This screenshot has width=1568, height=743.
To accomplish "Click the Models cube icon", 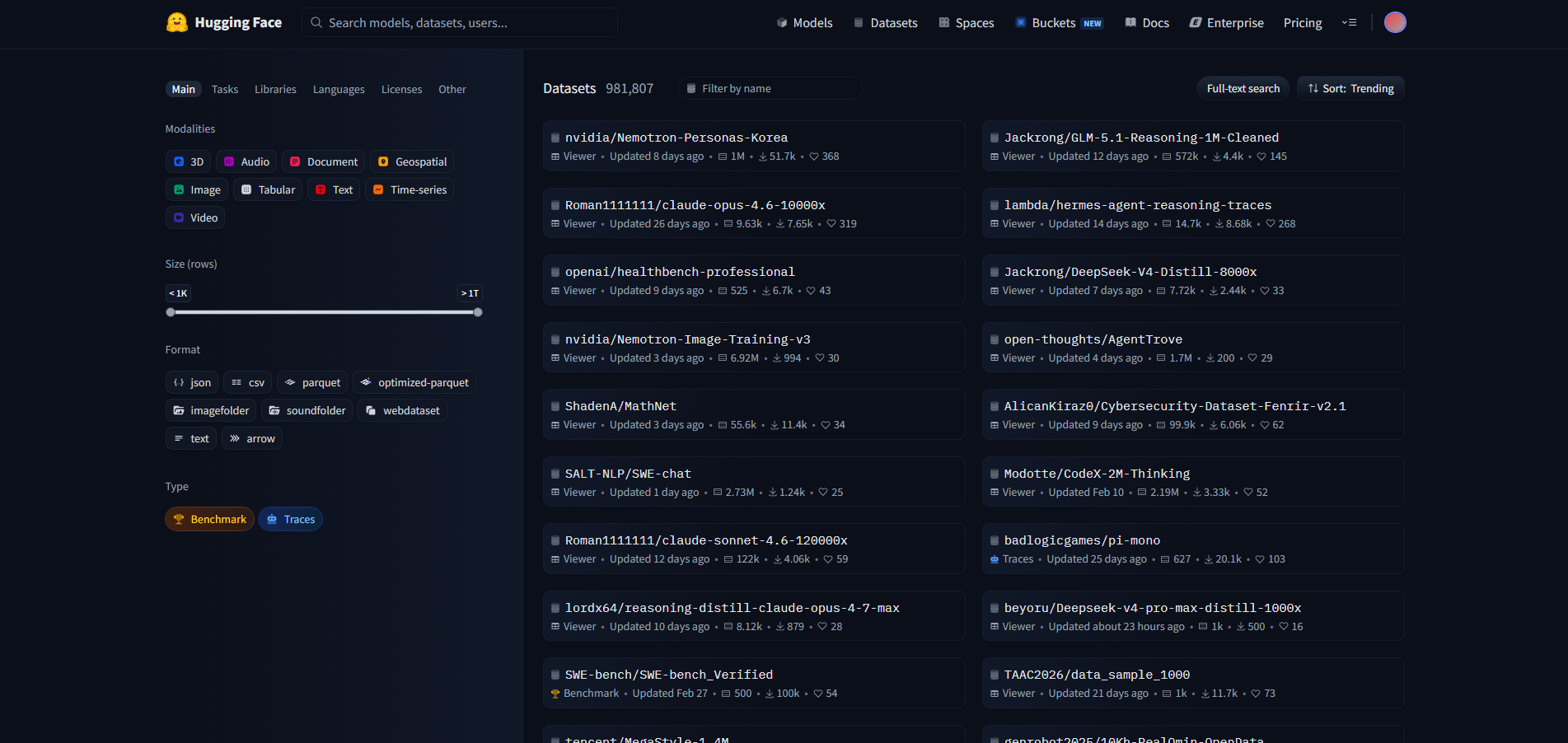I will point(782,23).
